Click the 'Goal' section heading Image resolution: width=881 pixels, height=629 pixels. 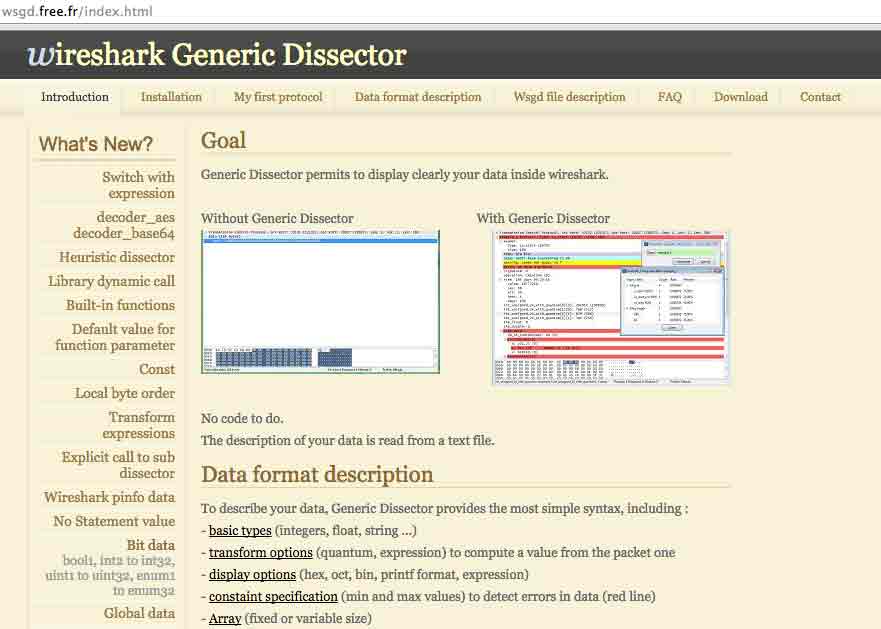pyautogui.click(x=224, y=140)
